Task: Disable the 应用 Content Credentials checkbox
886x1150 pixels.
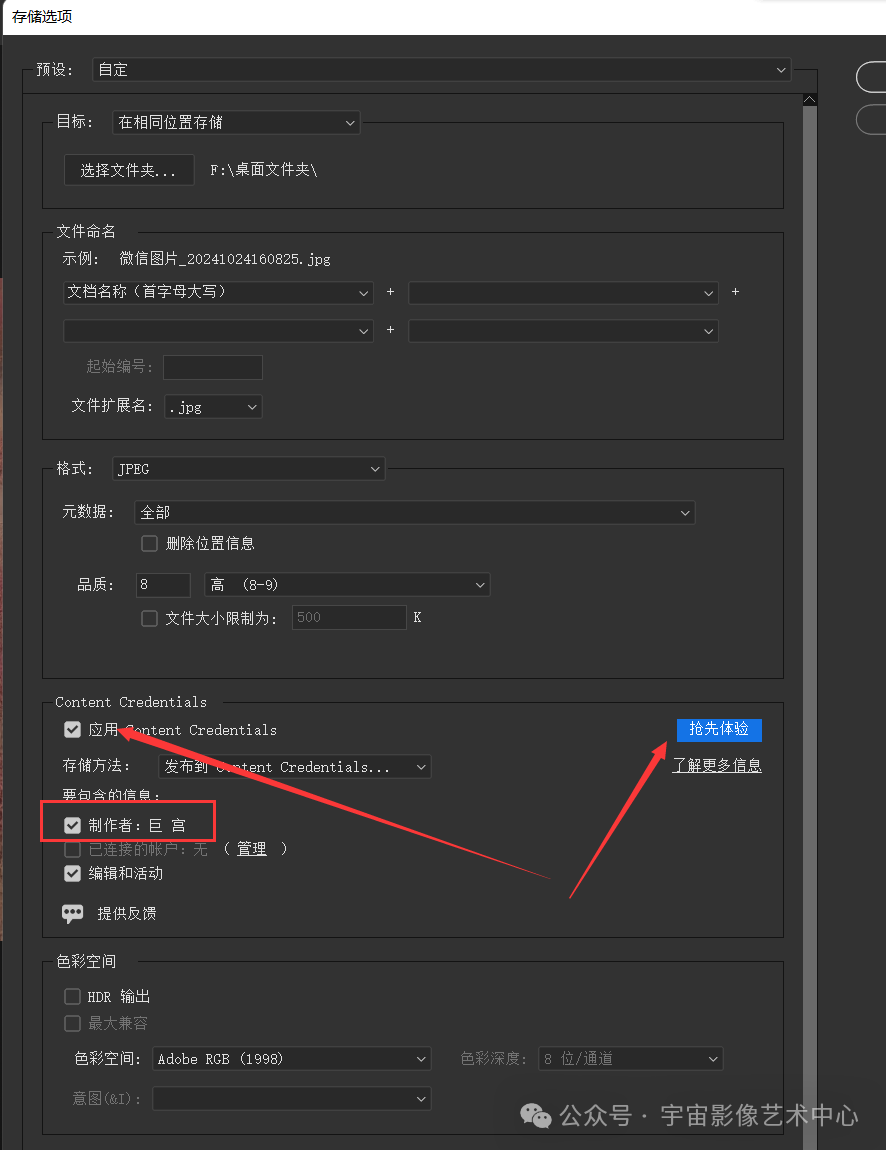Action: (x=72, y=730)
